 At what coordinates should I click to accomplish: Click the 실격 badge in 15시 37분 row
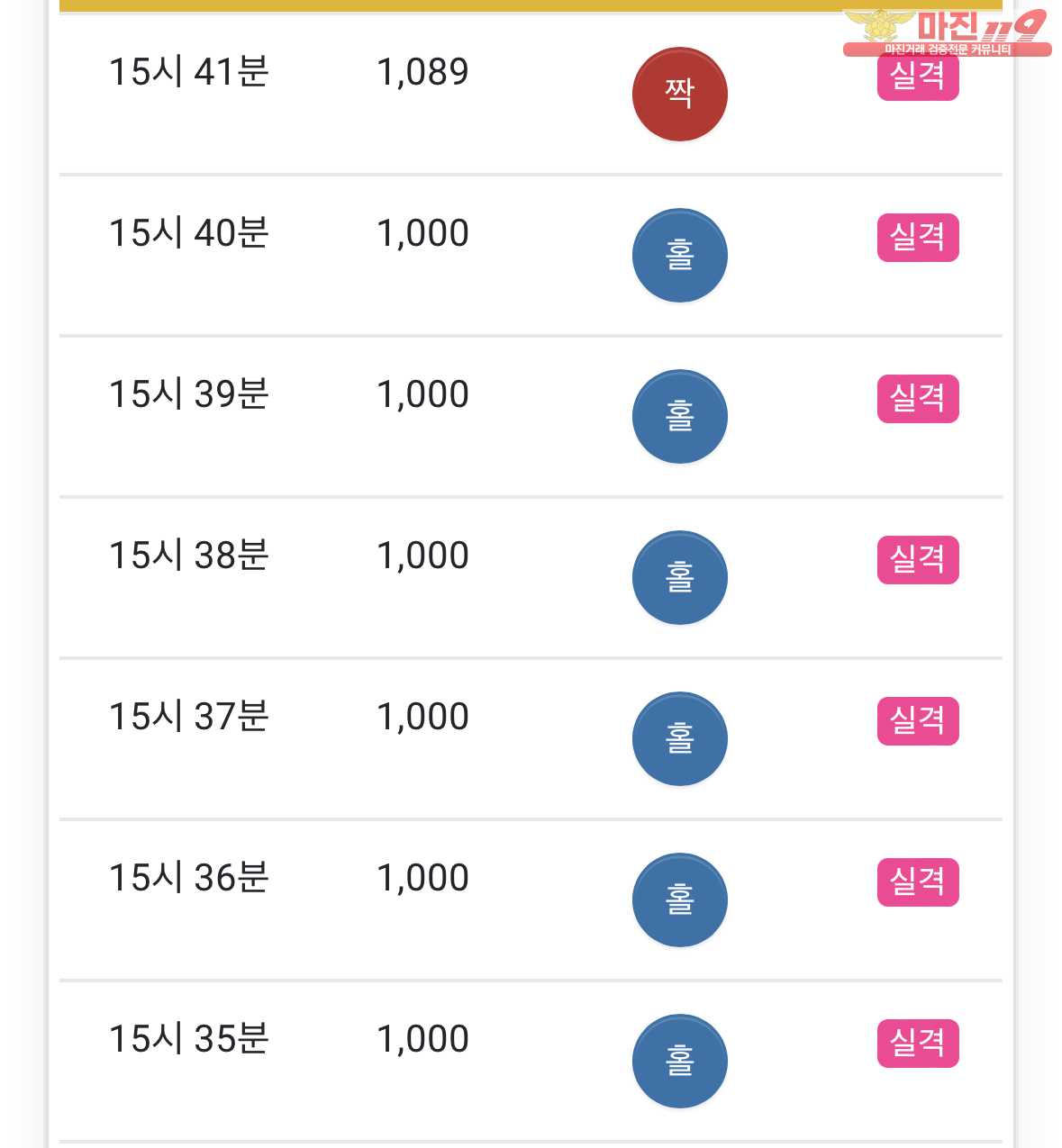point(918,721)
